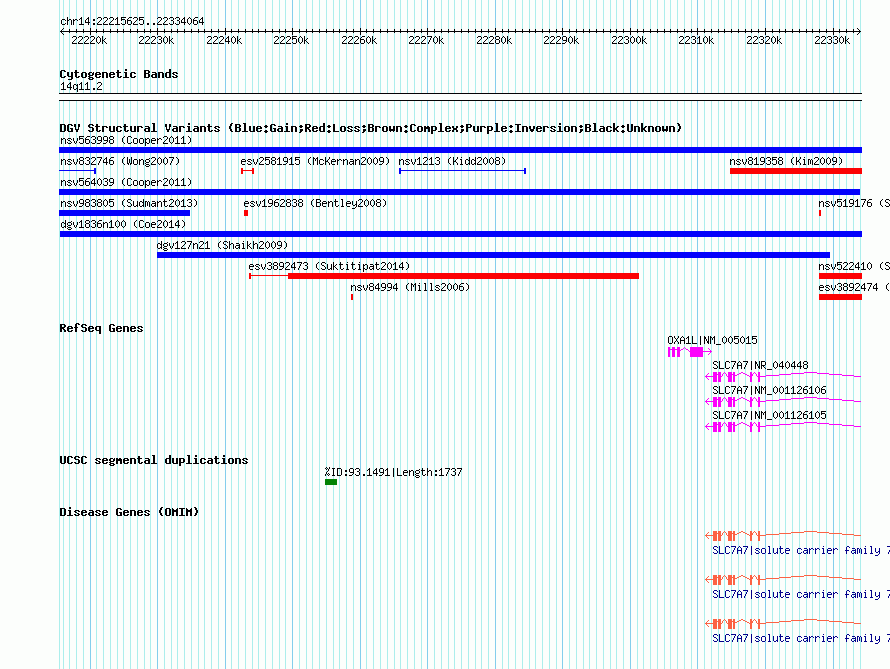Select the nsv564039 (Cooper2011) variant label
This screenshot has height=669, width=890.
pyautogui.click(x=126, y=182)
